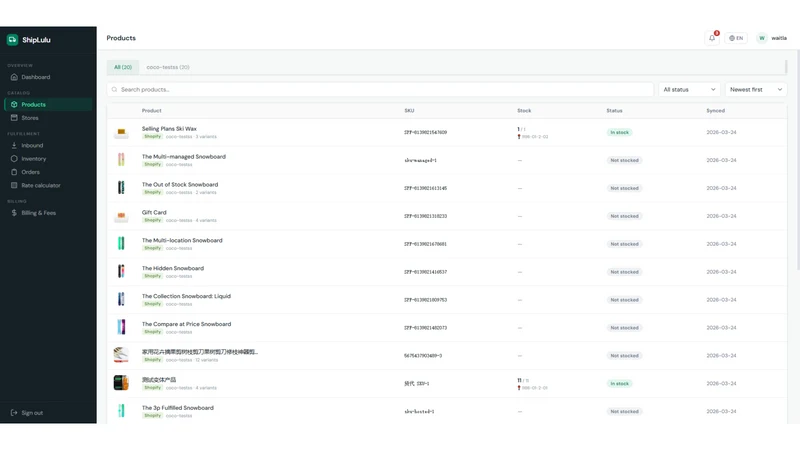
Task: Click the Billing & Fees dollar icon
Action: [14, 213]
